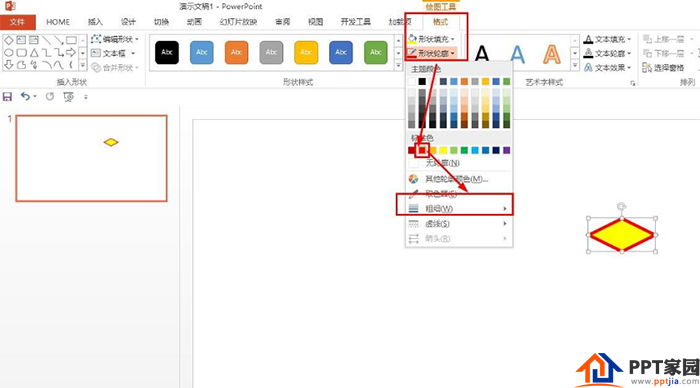Select the straight line shape in gallery
Viewport: 700px width, 388px height.
(46, 40)
